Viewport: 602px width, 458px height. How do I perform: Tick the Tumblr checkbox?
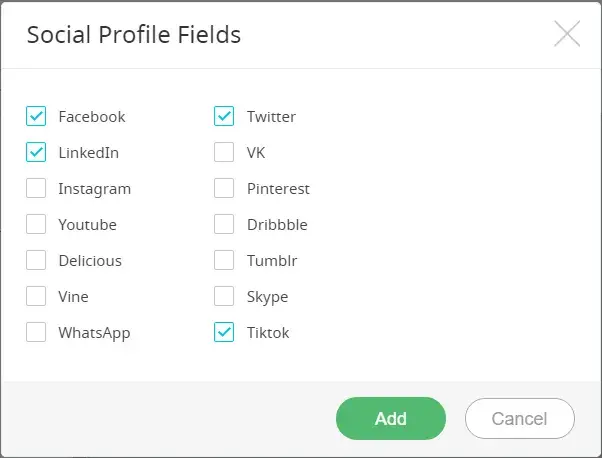point(224,261)
